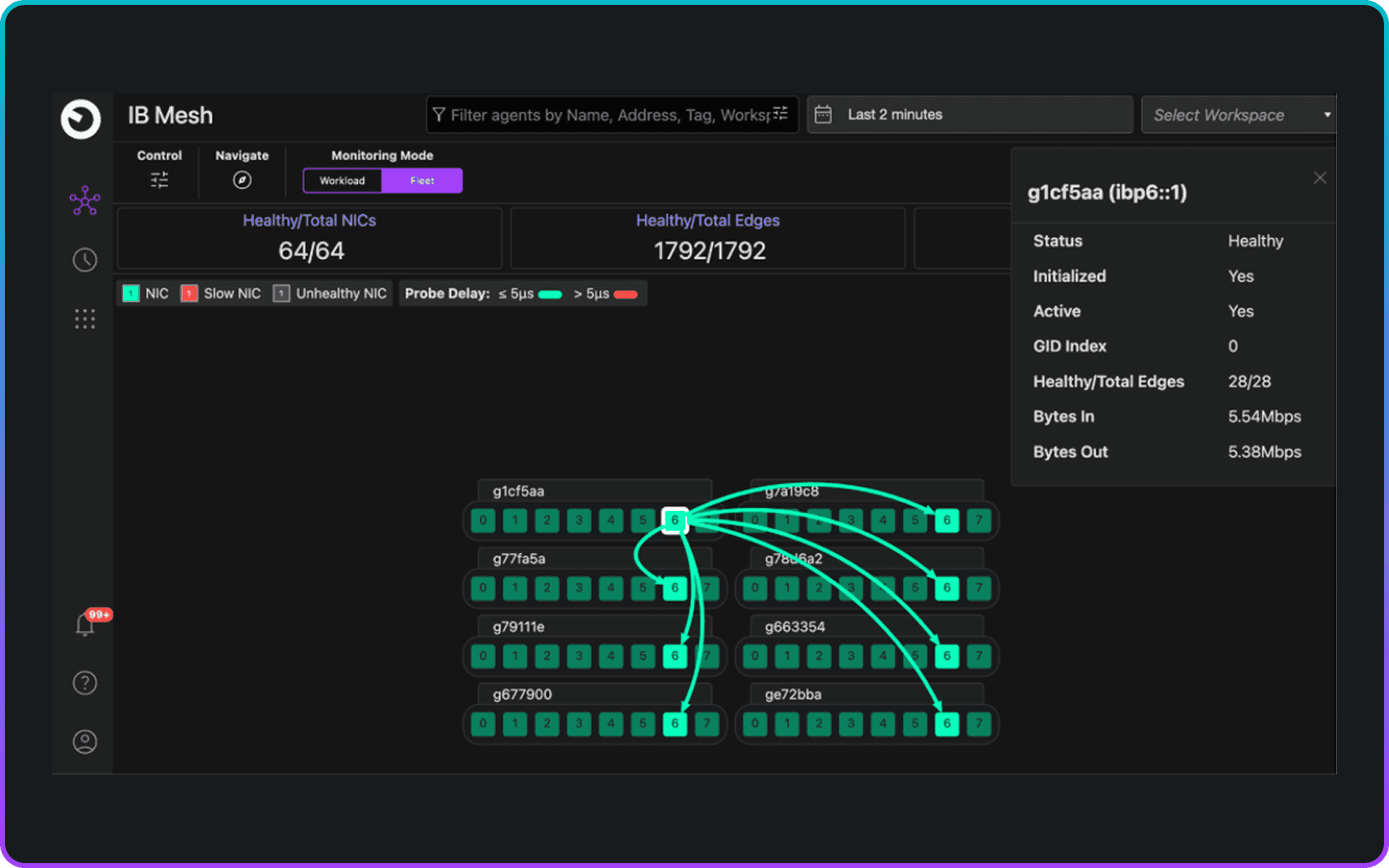Open the user account icon
1389x868 pixels.
click(x=84, y=742)
